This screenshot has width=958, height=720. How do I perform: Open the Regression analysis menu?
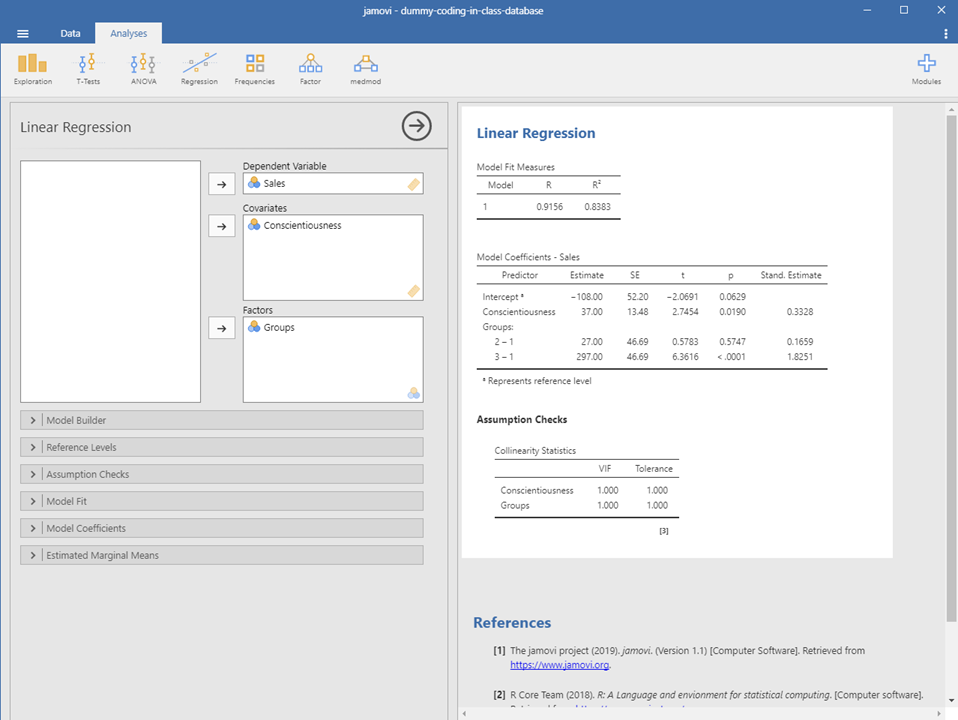[199, 68]
